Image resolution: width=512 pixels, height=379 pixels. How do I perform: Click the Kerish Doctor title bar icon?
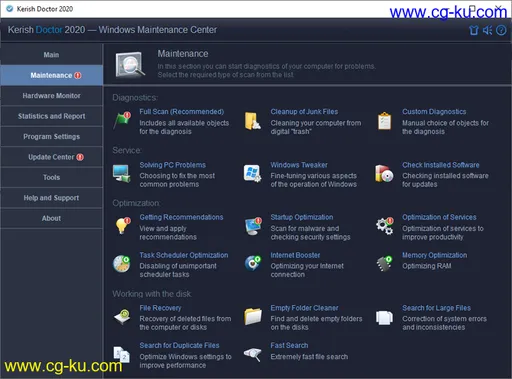(10, 9)
